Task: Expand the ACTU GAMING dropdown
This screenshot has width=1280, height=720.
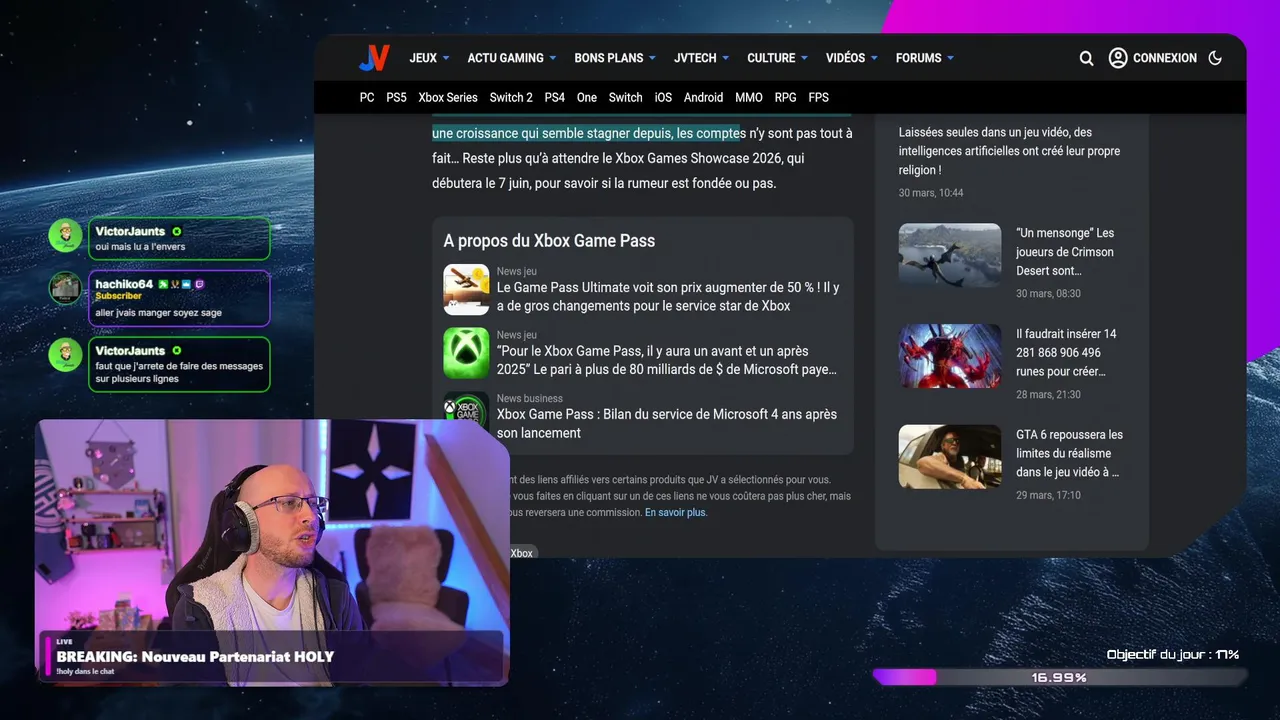Action: click(x=512, y=58)
